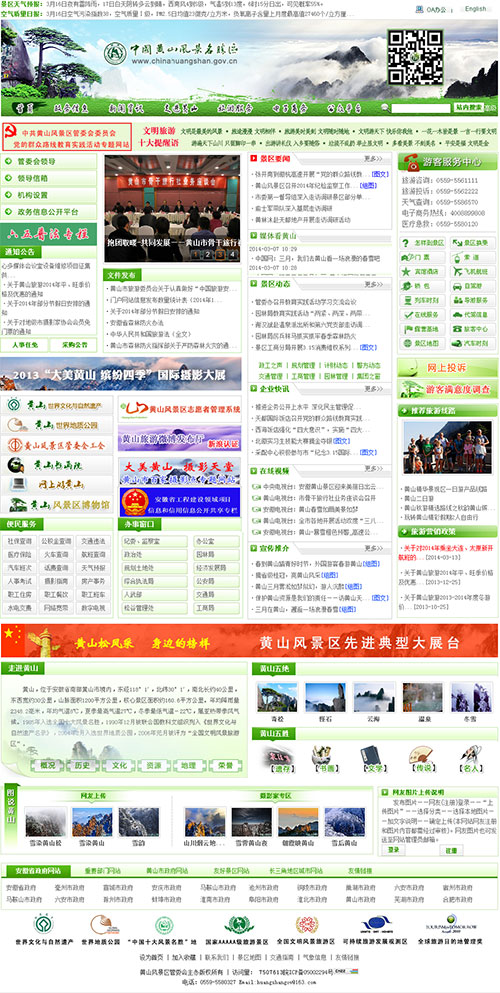
Task: Expand 更多 beside 宣传推介
Action: coord(373,548)
